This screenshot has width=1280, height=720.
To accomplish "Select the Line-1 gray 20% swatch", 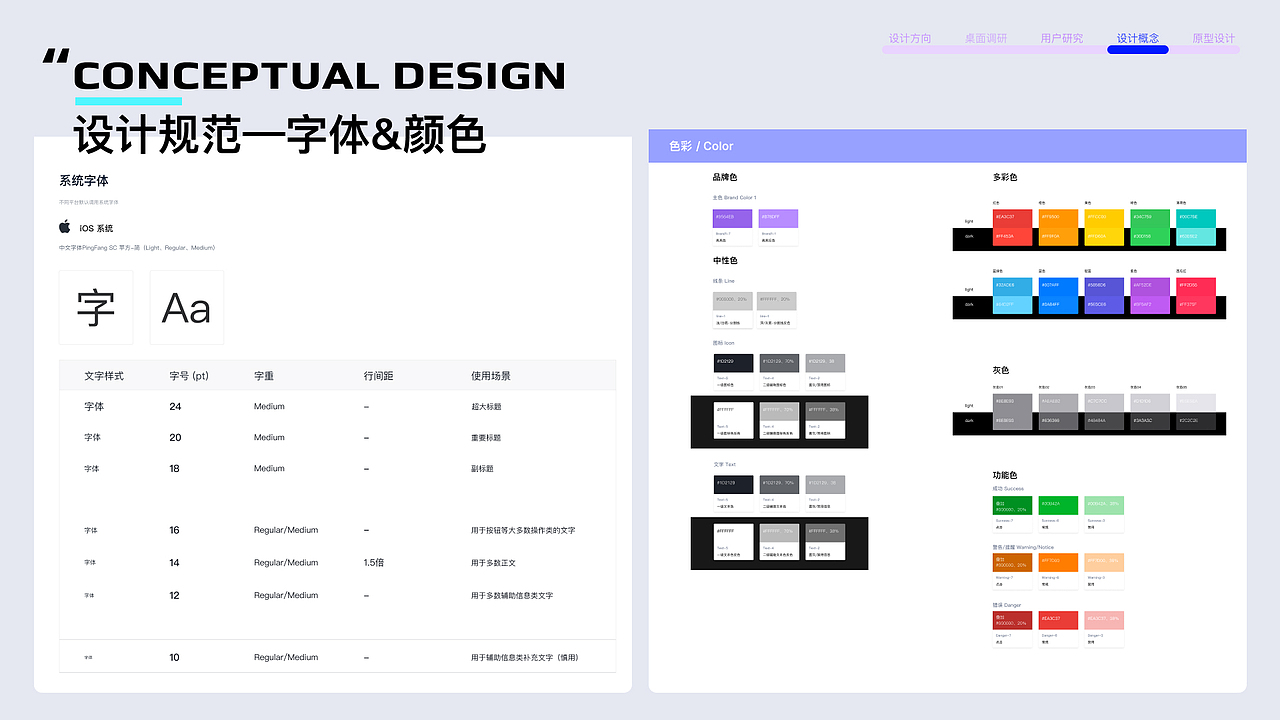I will pyautogui.click(x=732, y=300).
